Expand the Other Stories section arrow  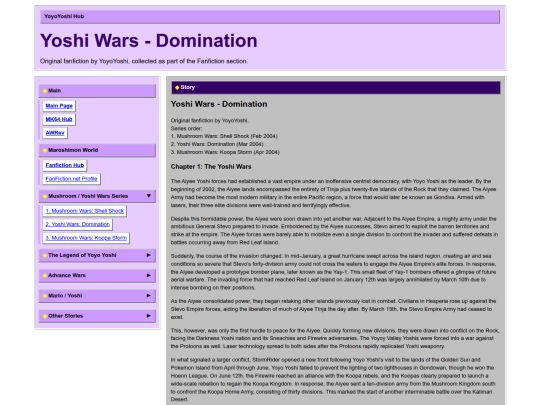point(149,316)
